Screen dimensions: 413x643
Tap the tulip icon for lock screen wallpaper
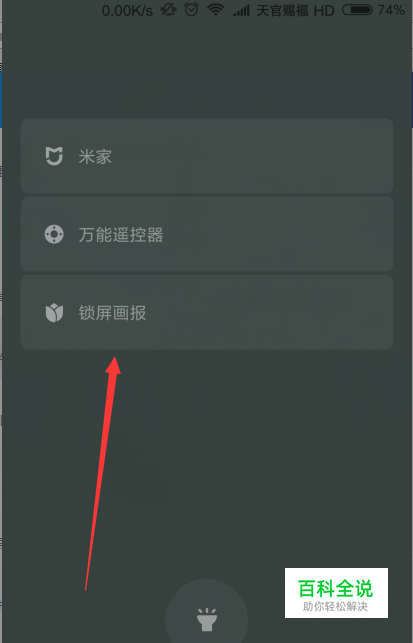(x=54, y=313)
